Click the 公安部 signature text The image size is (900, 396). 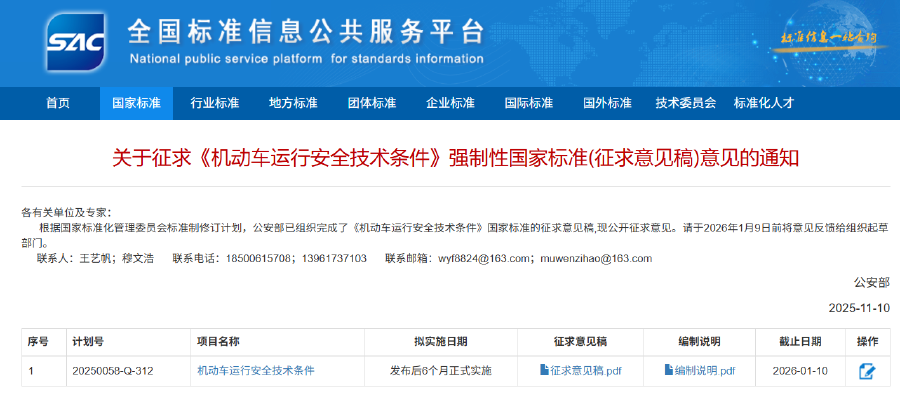tap(872, 282)
